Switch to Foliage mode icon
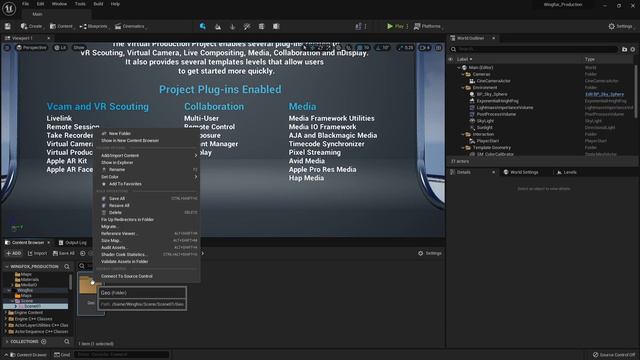This screenshot has height=360, width=640. pyautogui.click(x=232, y=27)
